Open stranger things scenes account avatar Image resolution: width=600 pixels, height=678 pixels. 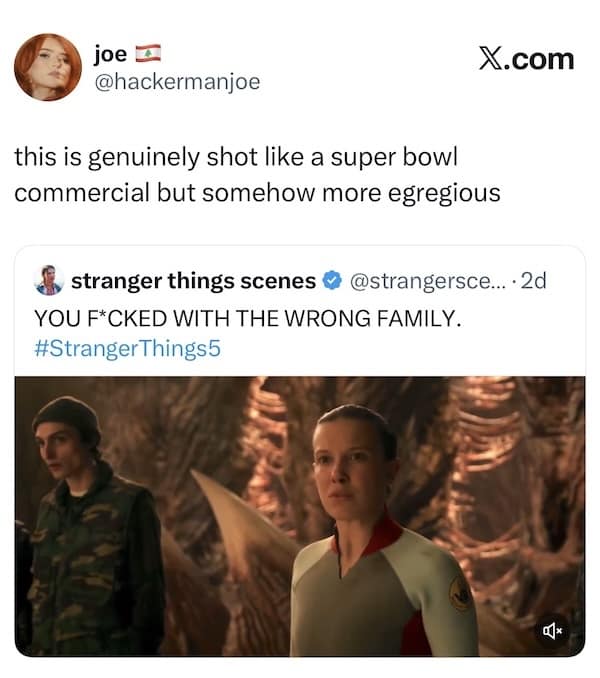pos(47,281)
